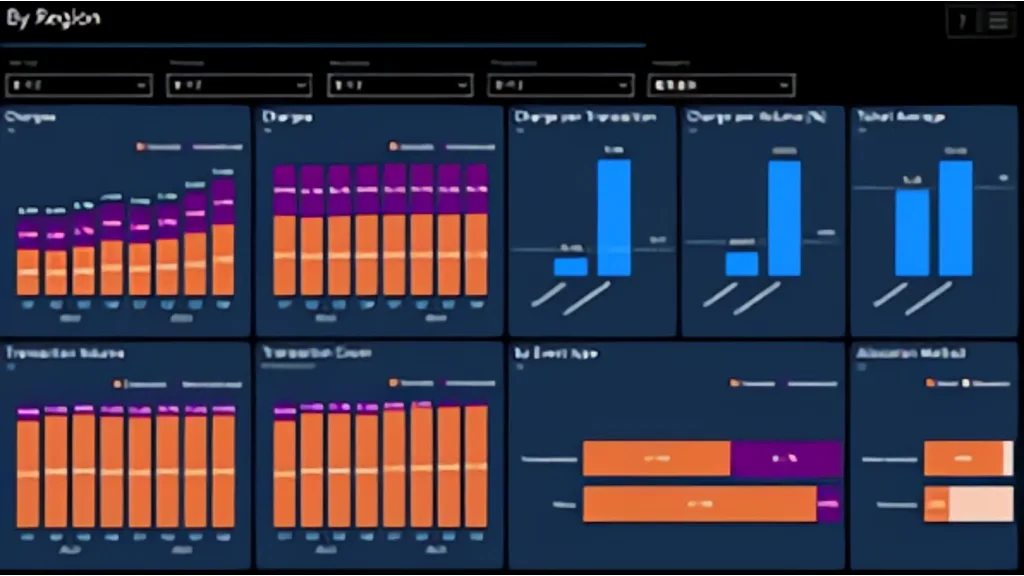The width and height of the screenshot is (1024, 576).
Task: Open the third filter dropdown
Action: click(x=399, y=86)
